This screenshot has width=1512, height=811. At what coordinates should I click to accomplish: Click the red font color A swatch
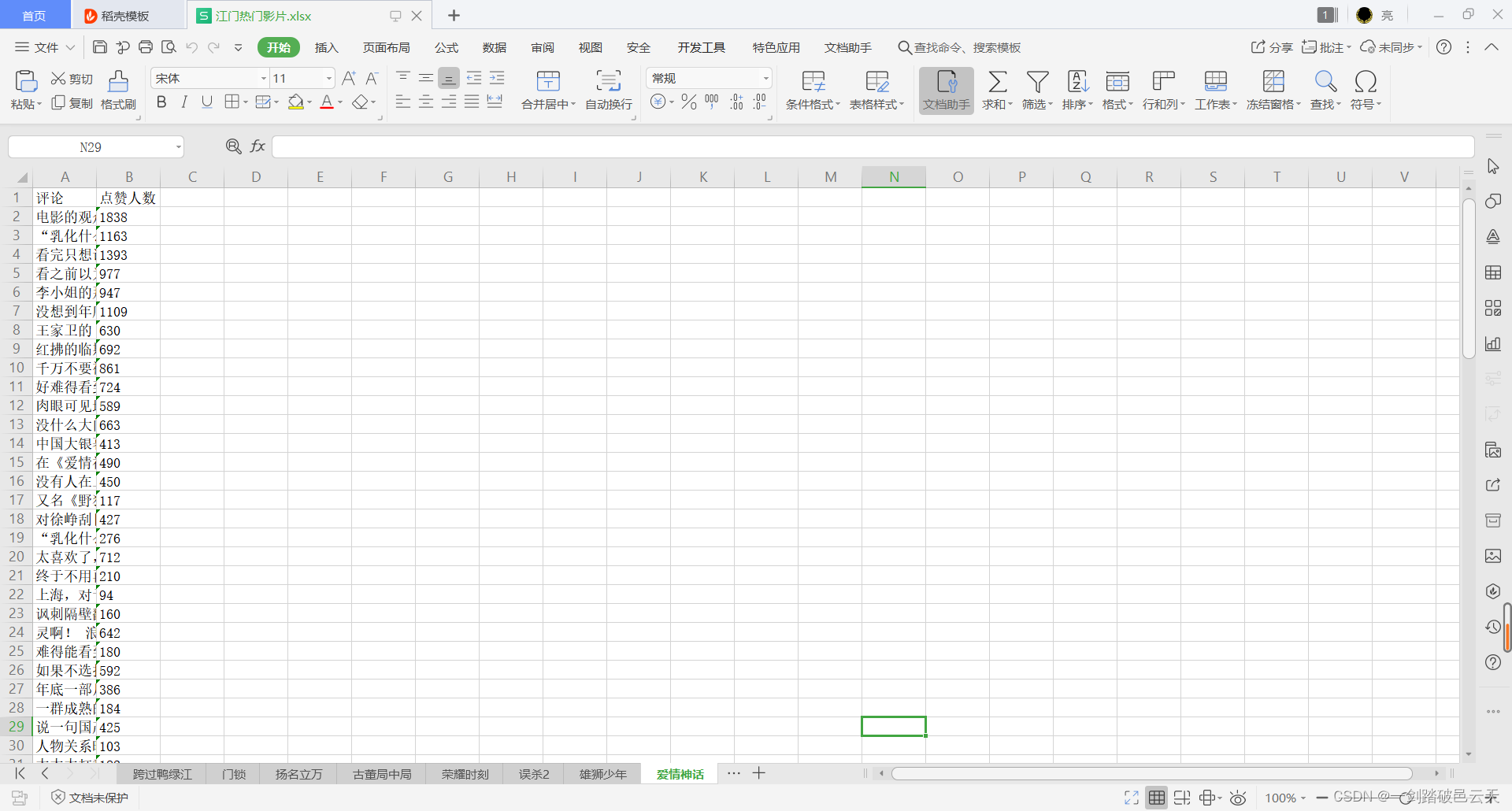(327, 102)
